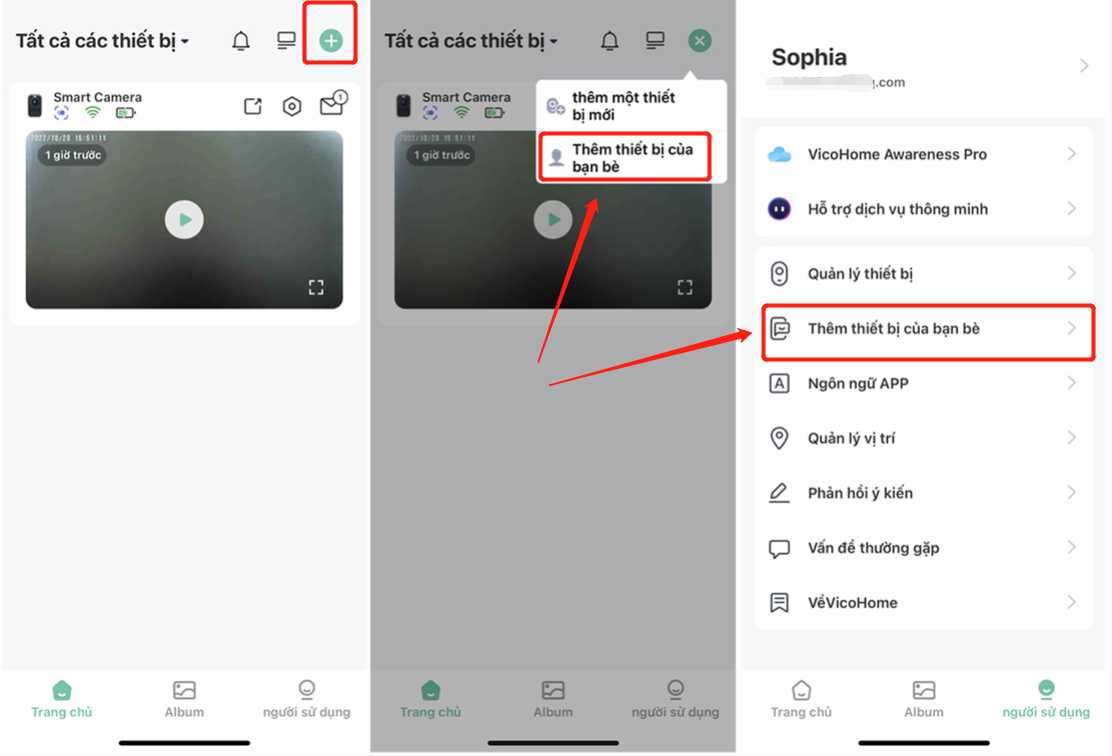Open 'Thêm thiết bị của bạn bè' settings row
Screen dimensions: 1112x756
928,328
